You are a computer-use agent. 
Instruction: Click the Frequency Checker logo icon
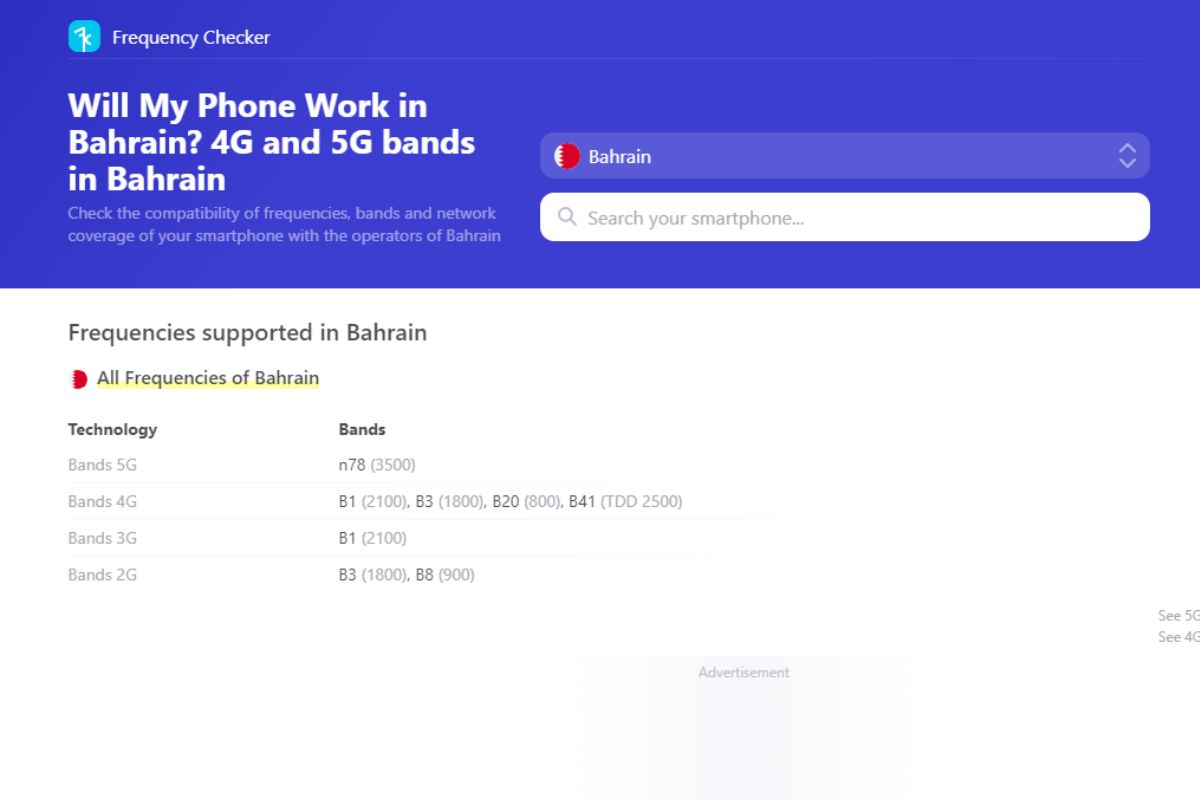click(84, 37)
